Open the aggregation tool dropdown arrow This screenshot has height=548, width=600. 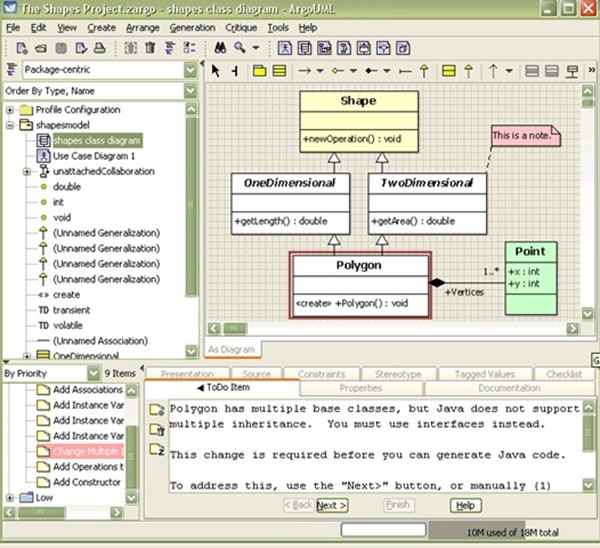point(354,71)
